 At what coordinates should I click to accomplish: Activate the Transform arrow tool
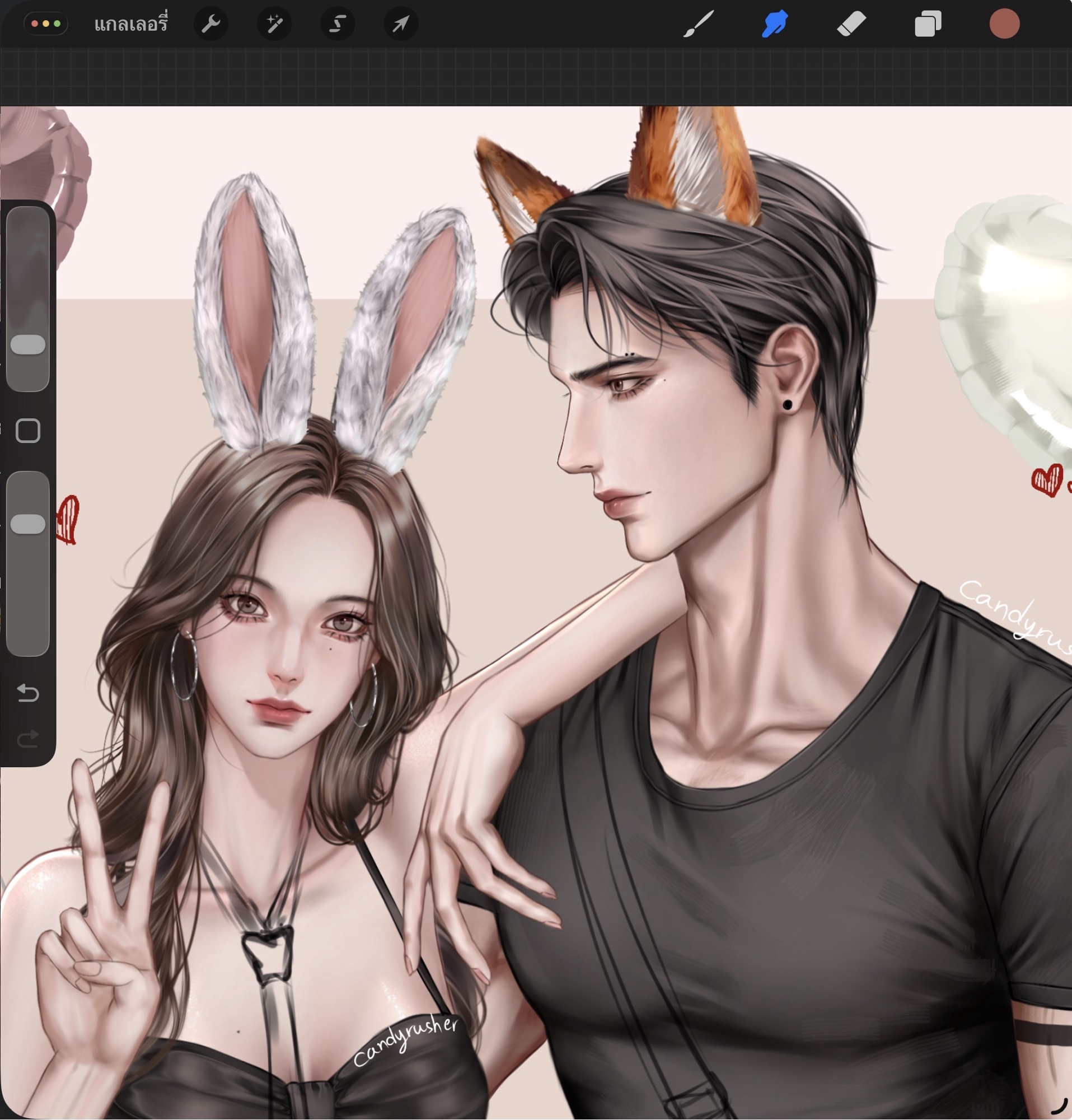[401, 24]
